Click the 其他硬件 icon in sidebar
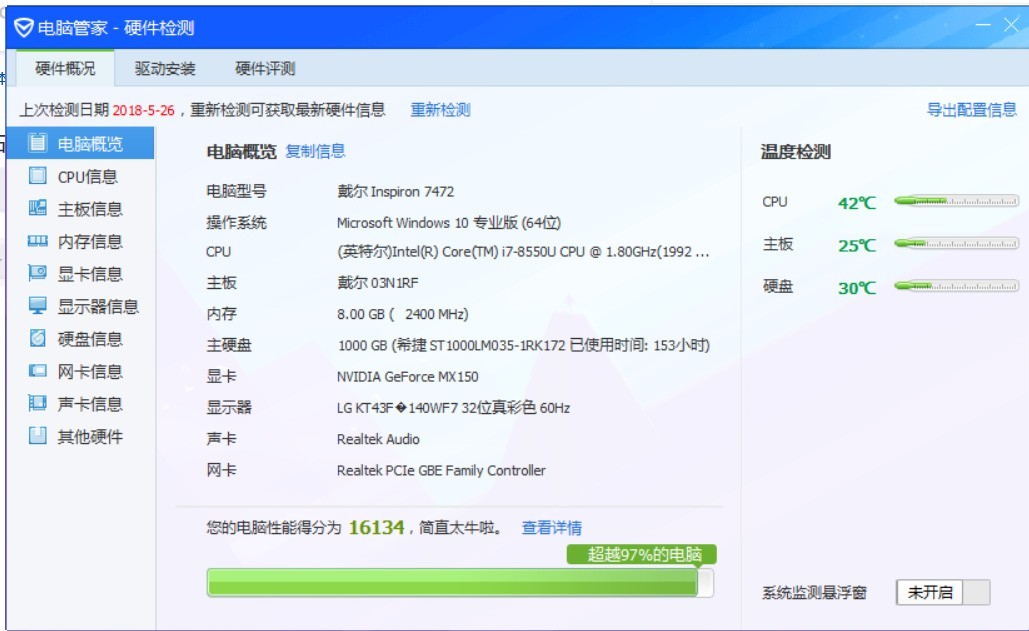Image resolution: width=1029 pixels, height=631 pixels. tap(38, 436)
